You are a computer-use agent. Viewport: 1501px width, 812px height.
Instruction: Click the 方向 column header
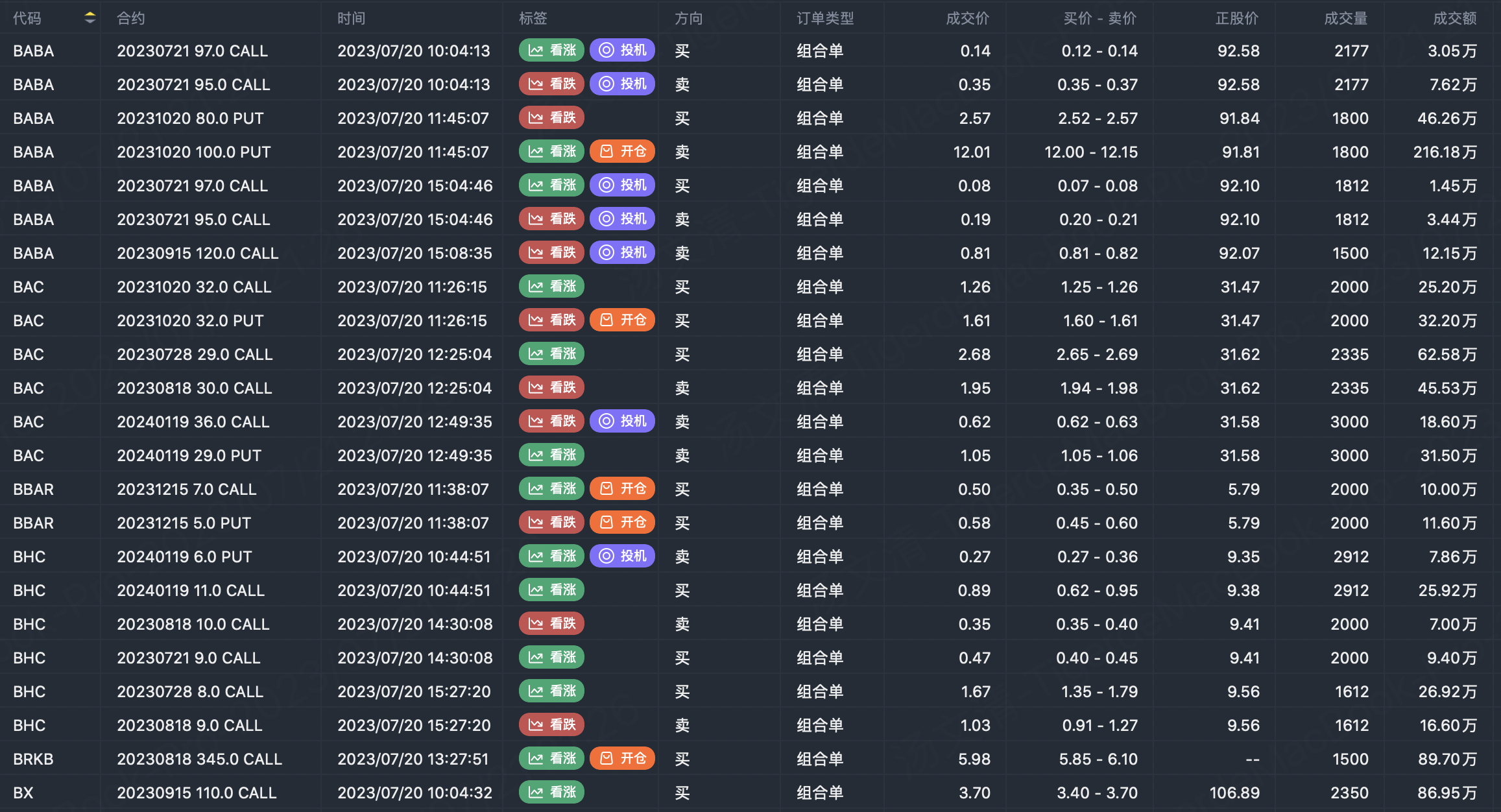tap(688, 18)
